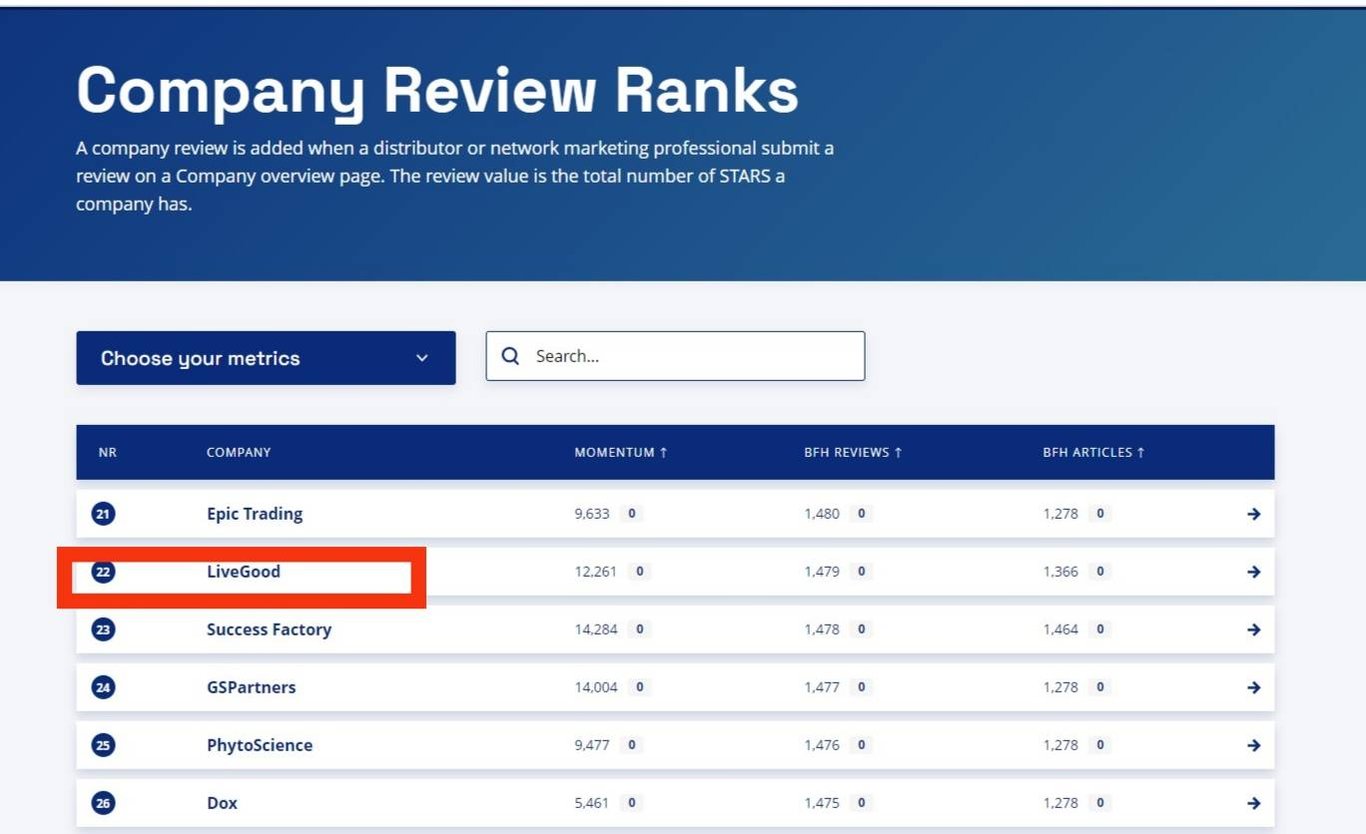Viewport: 1366px width, 834px height.
Task: Open the Choose your metrics dropdown
Action: pyautogui.click(x=266, y=358)
